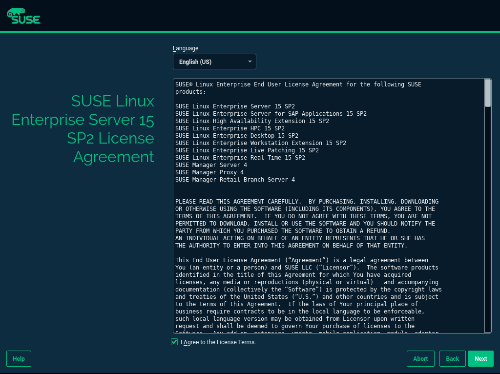This screenshot has height=374, width=500.
Task: Click the license text scrollbar thumb
Action: (488, 93)
